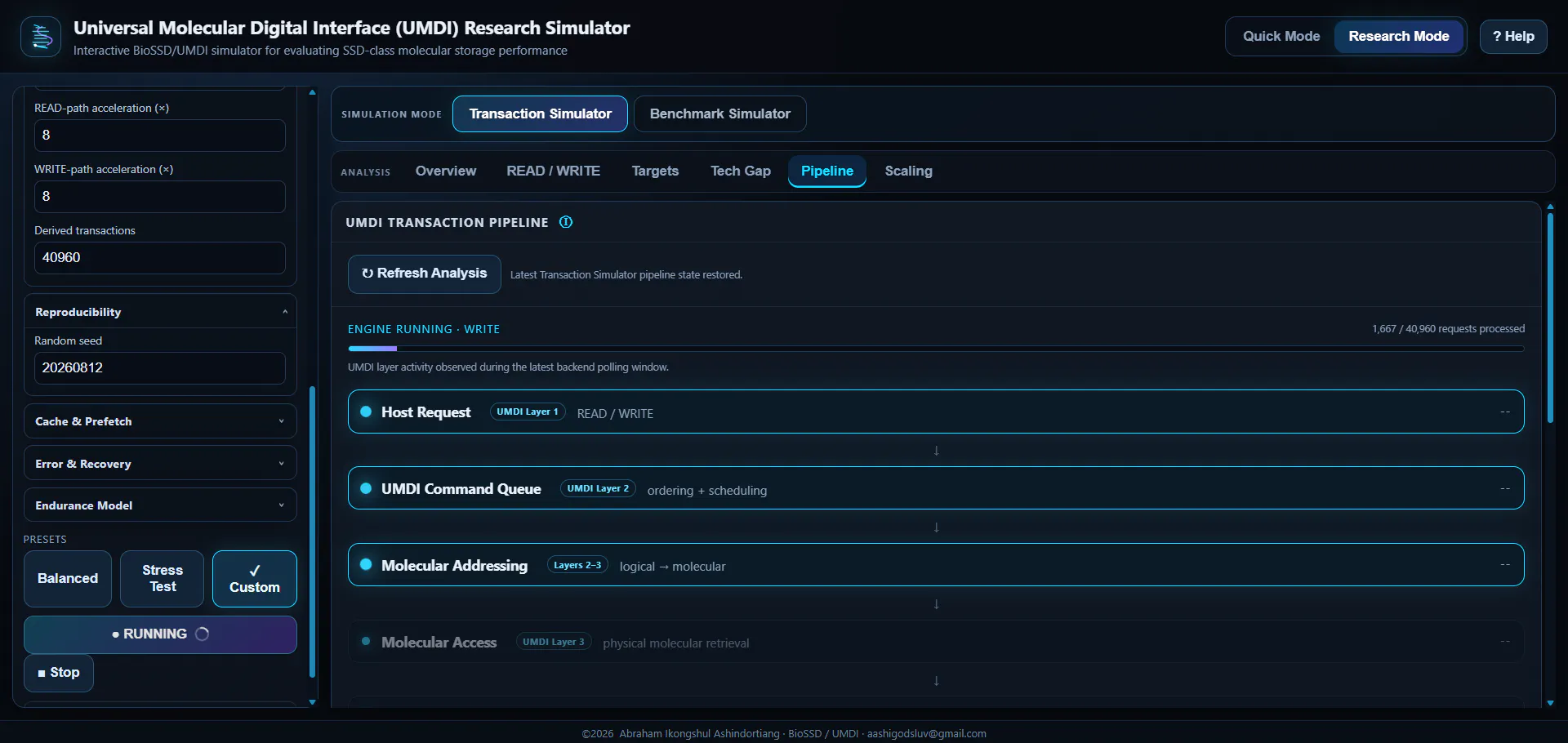Viewport: 1568px width, 743px height.
Task: Expand the Cache & Prefetch section
Action: coord(160,421)
